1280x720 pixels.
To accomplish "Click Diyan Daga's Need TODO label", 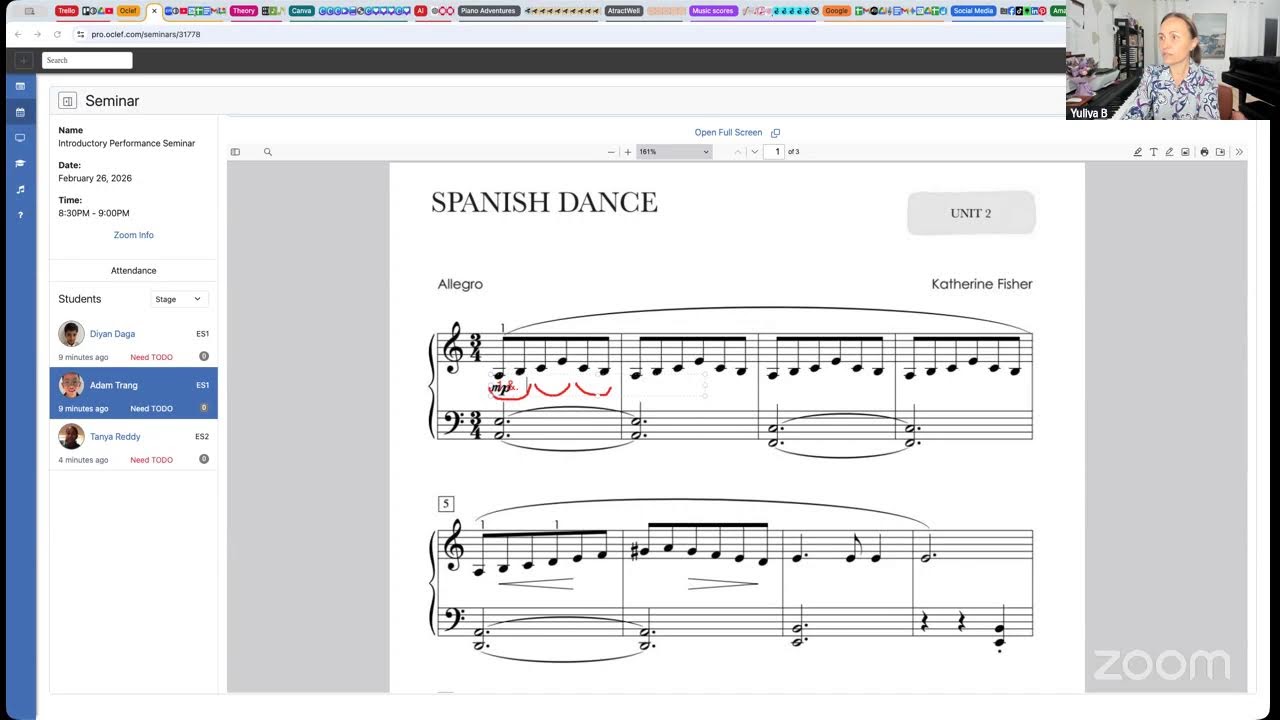I will pos(151,357).
